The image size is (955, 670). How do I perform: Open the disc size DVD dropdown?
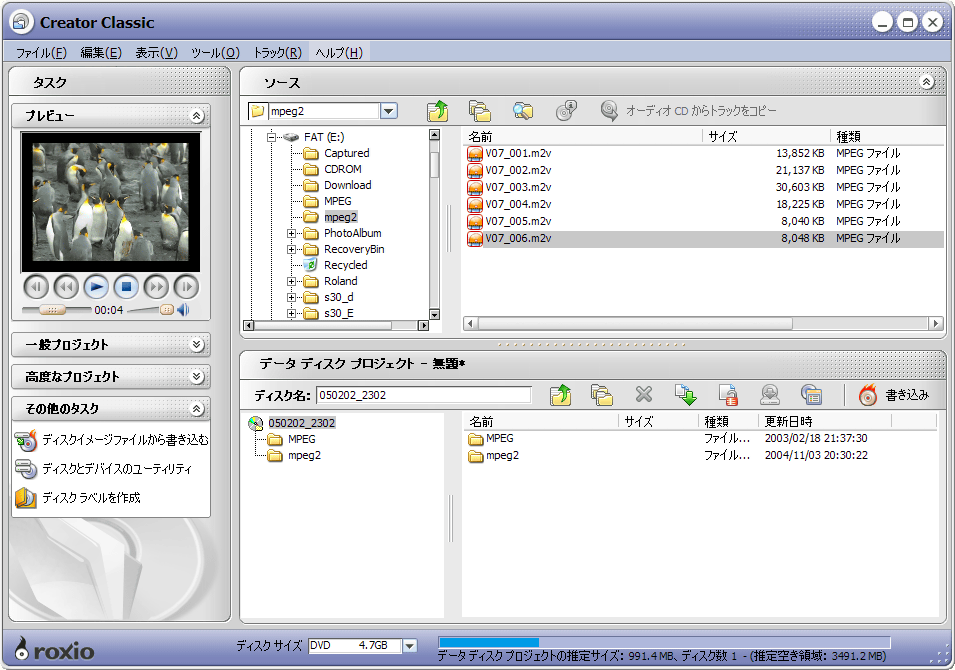coord(410,646)
